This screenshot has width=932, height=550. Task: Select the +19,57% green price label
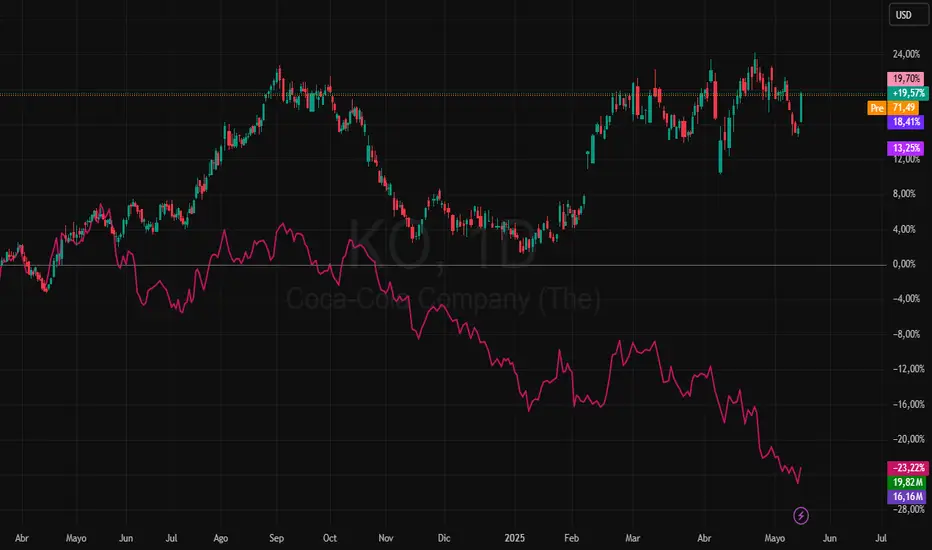908,93
